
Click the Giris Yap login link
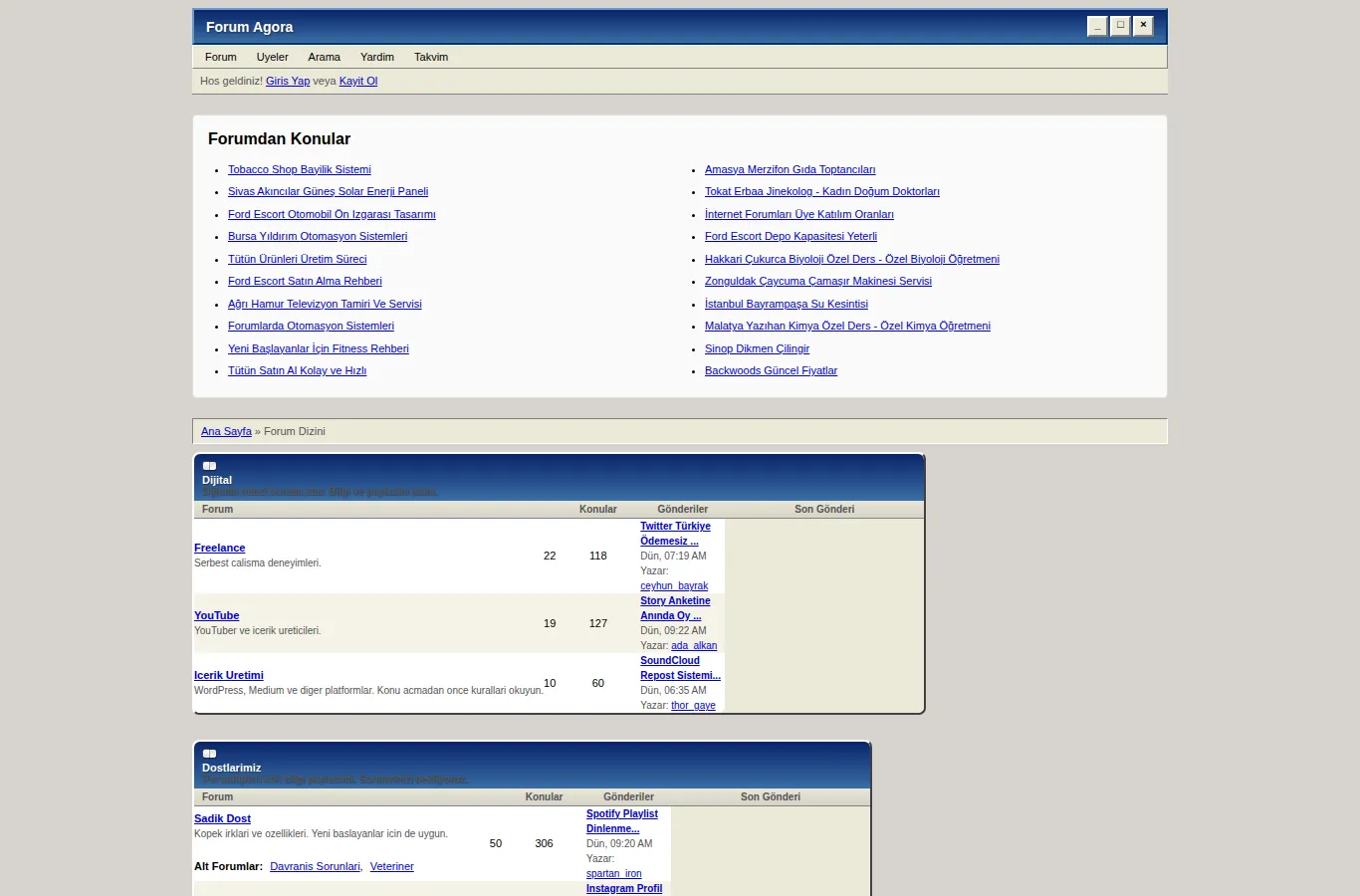[x=288, y=81]
